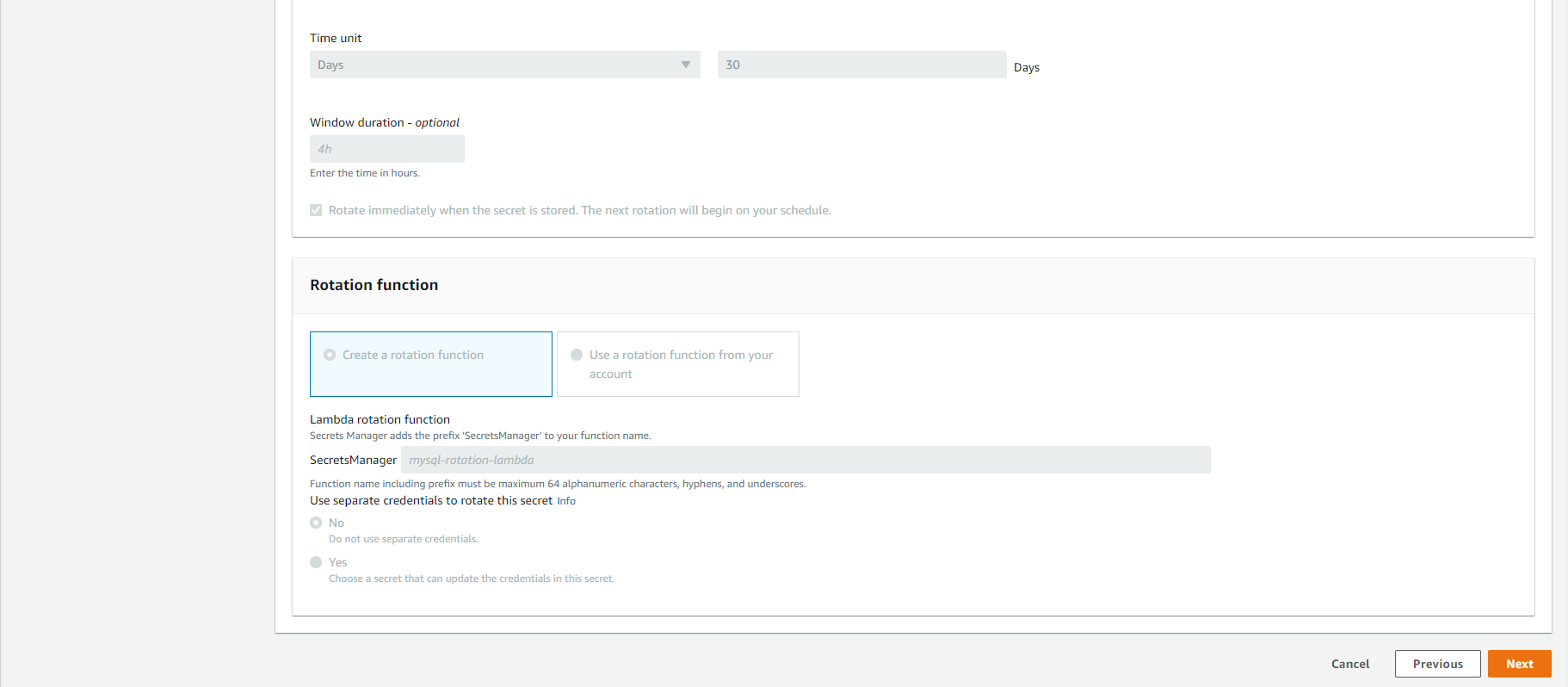The width and height of the screenshot is (1568, 687).
Task: Choose No for separate credentials
Action: click(316, 523)
